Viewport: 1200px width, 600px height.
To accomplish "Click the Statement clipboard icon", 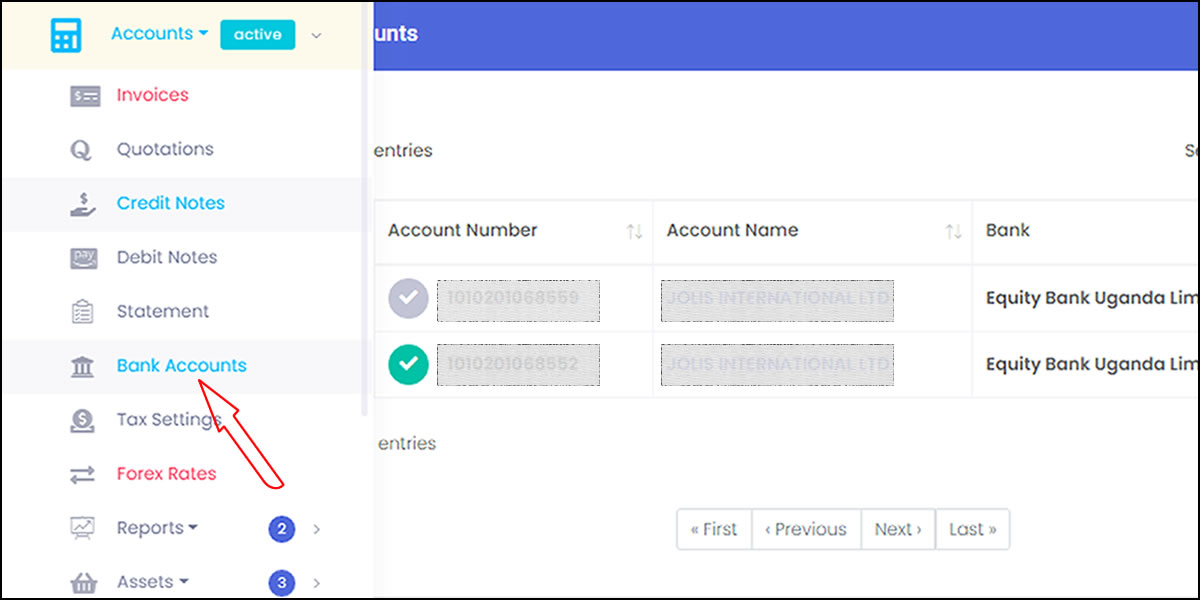I will point(83,312).
